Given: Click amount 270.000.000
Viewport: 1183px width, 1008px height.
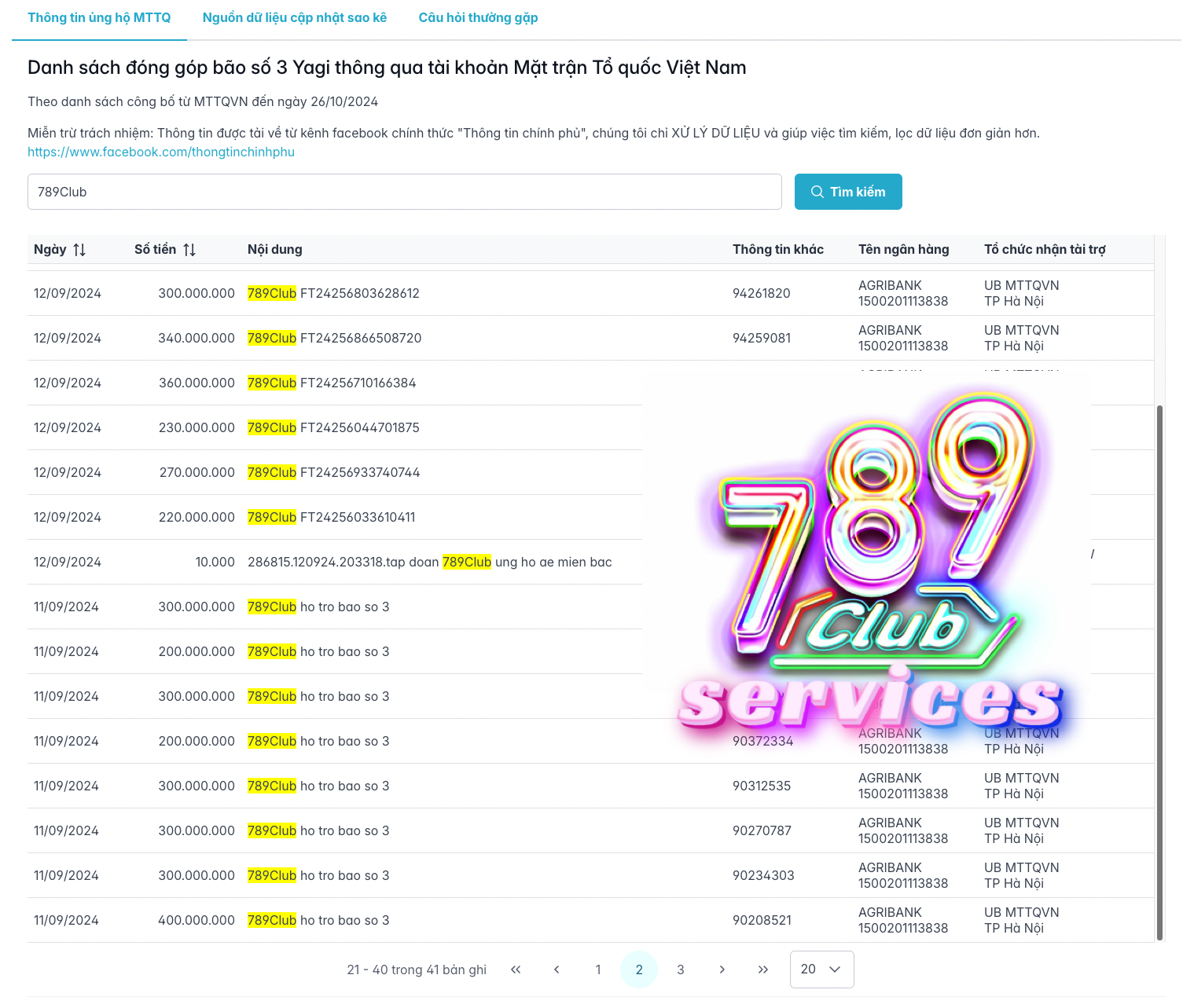Looking at the screenshot, I should (x=197, y=472).
